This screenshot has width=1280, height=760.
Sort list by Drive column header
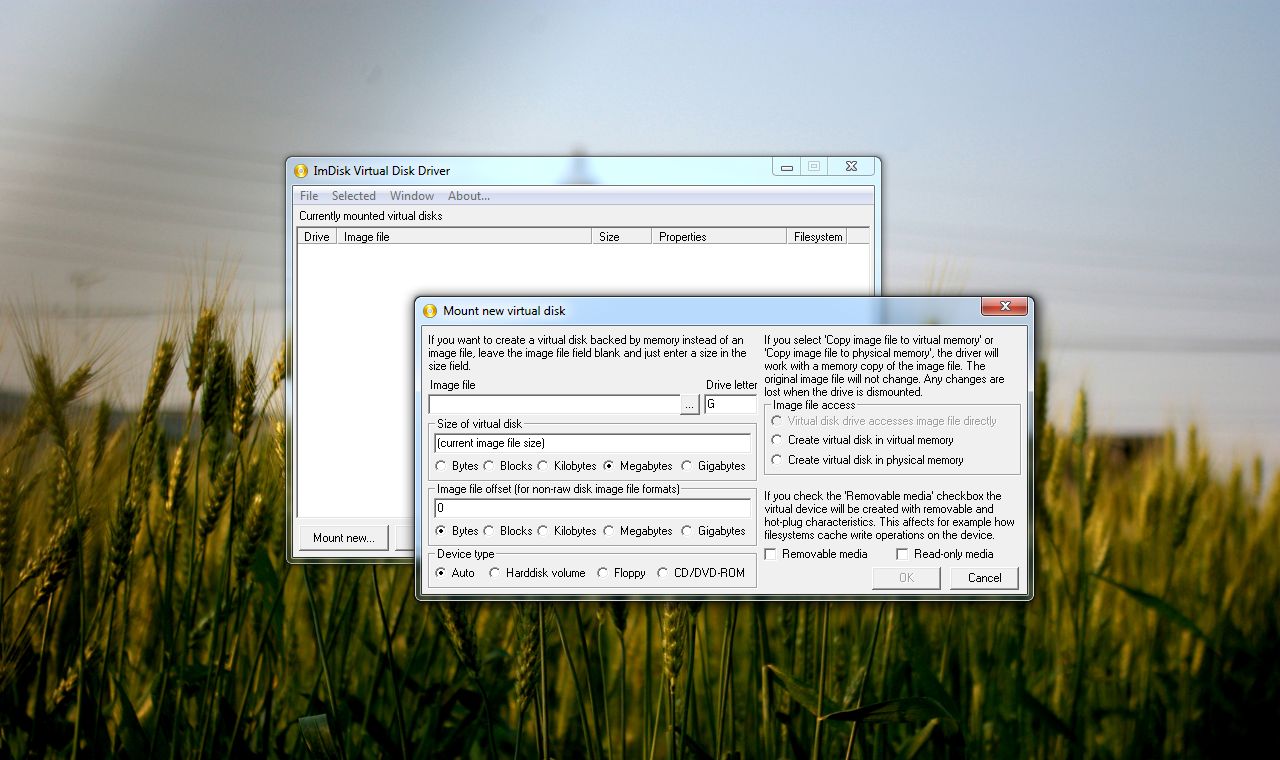[316, 237]
